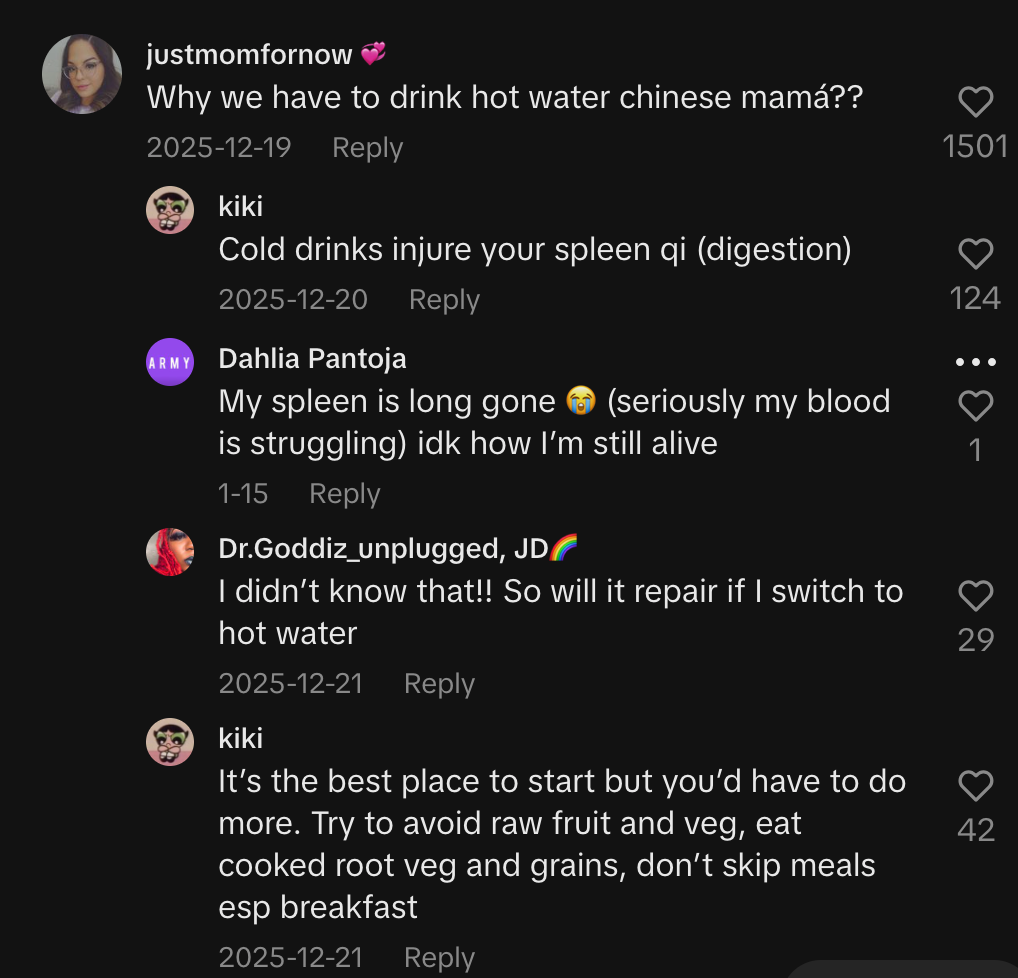Image resolution: width=1018 pixels, height=978 pixels.
Task: Reply to Dahlia Pantoja's comment
Action: [x=344, y=494]
